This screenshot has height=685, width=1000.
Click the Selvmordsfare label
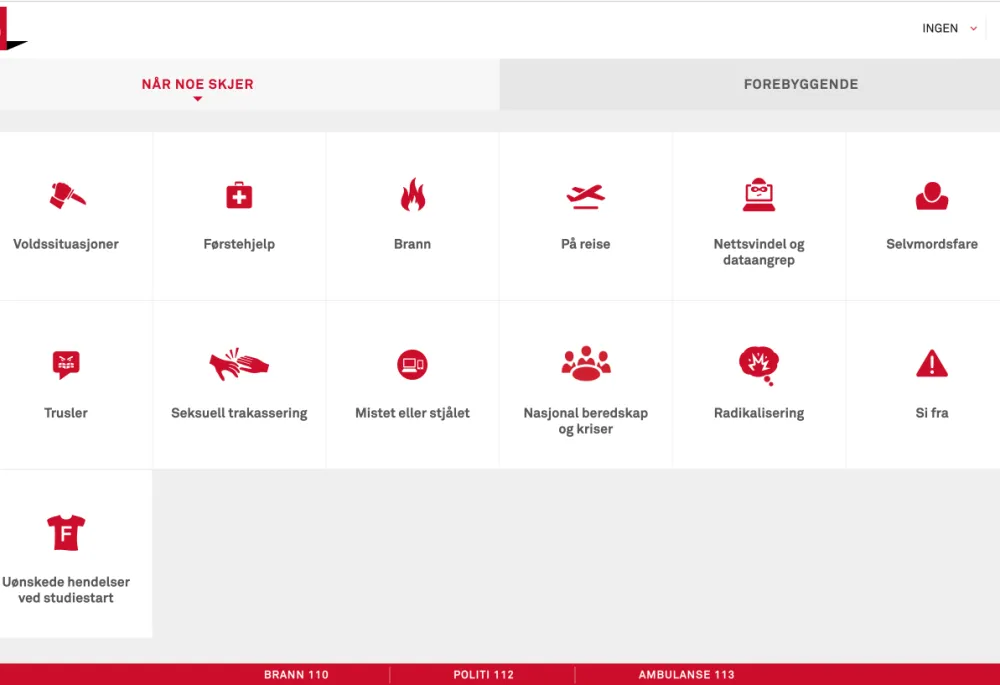tap(932, 244)
